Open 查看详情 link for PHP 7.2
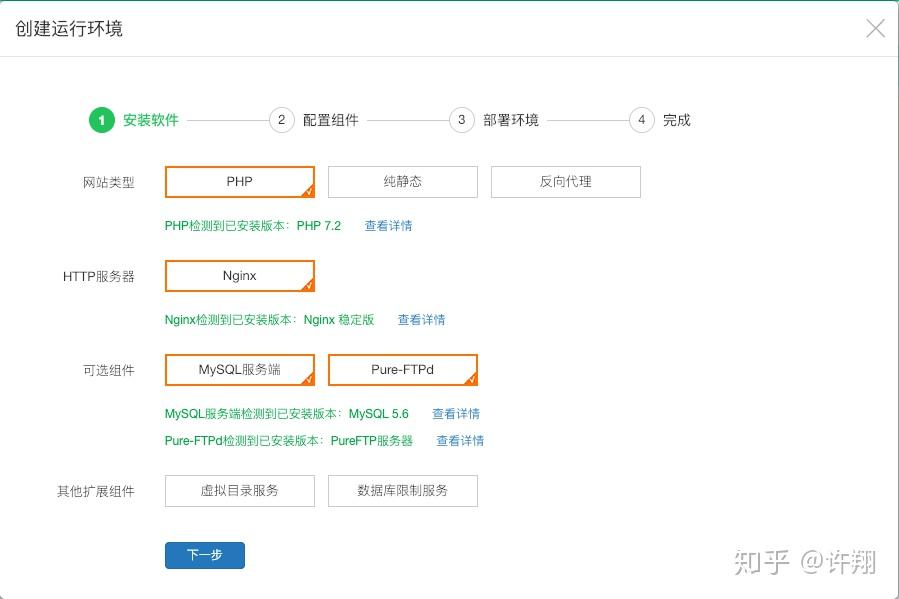Image resolution: width=899 pixels, height=599 pixels. (388, 226)
